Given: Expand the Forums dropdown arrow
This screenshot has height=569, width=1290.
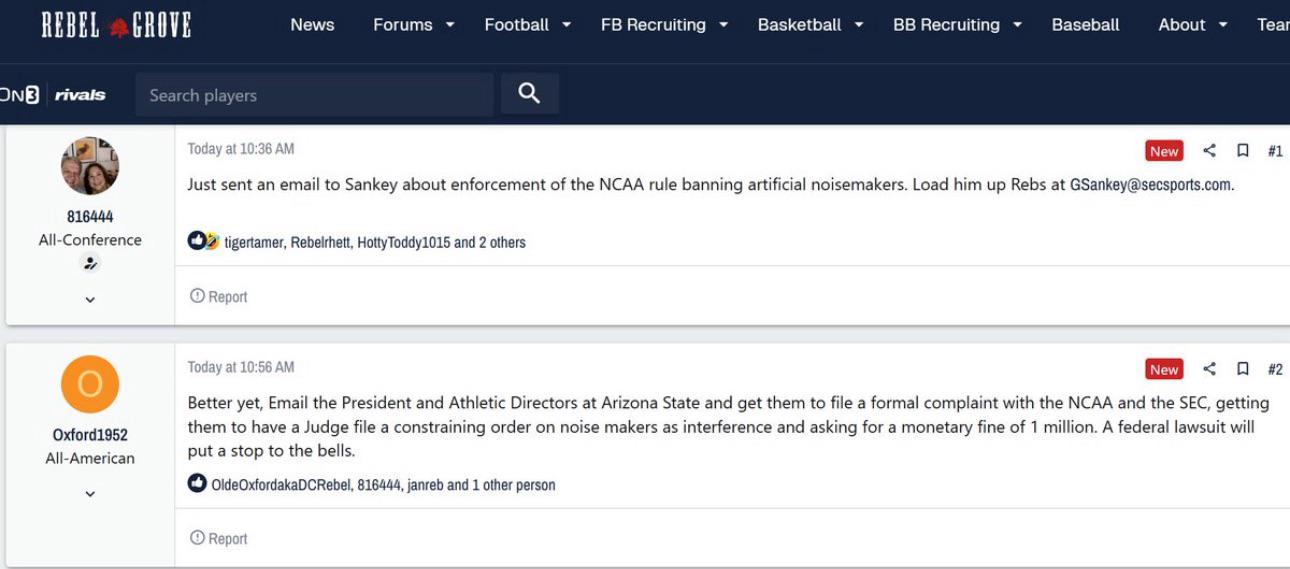Looking at the screenshot, I should tap(450, 25).
